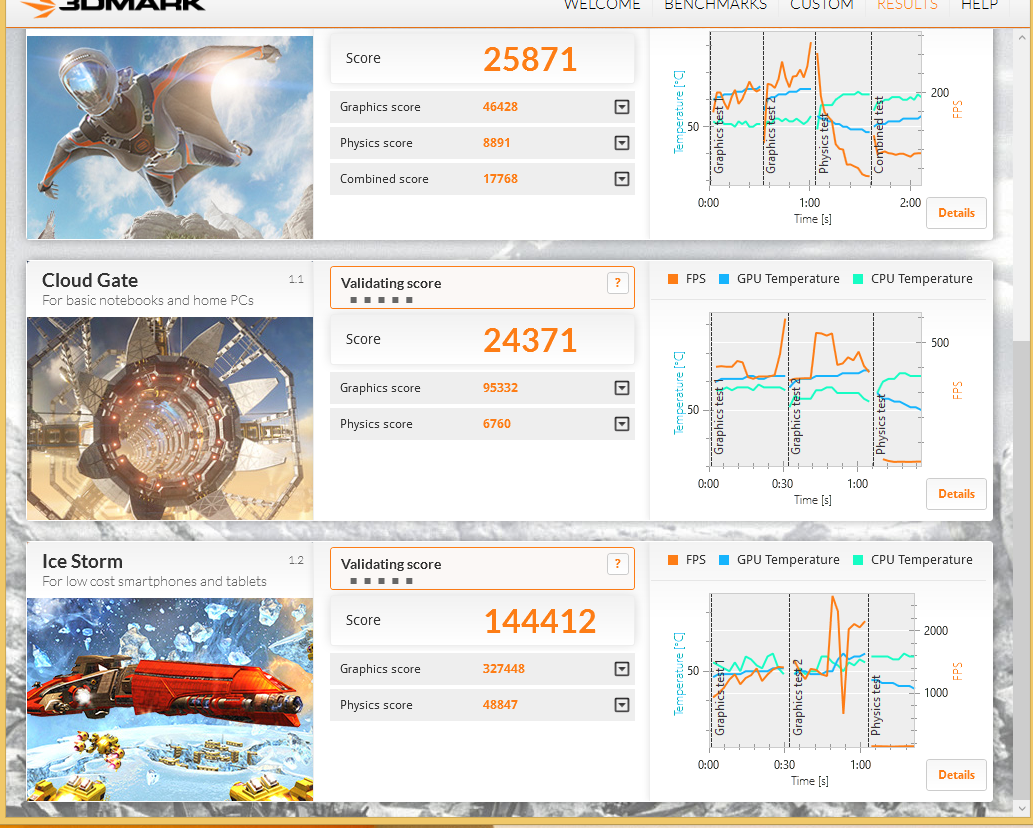Switch to the BENCHMARKS tab

715,5
